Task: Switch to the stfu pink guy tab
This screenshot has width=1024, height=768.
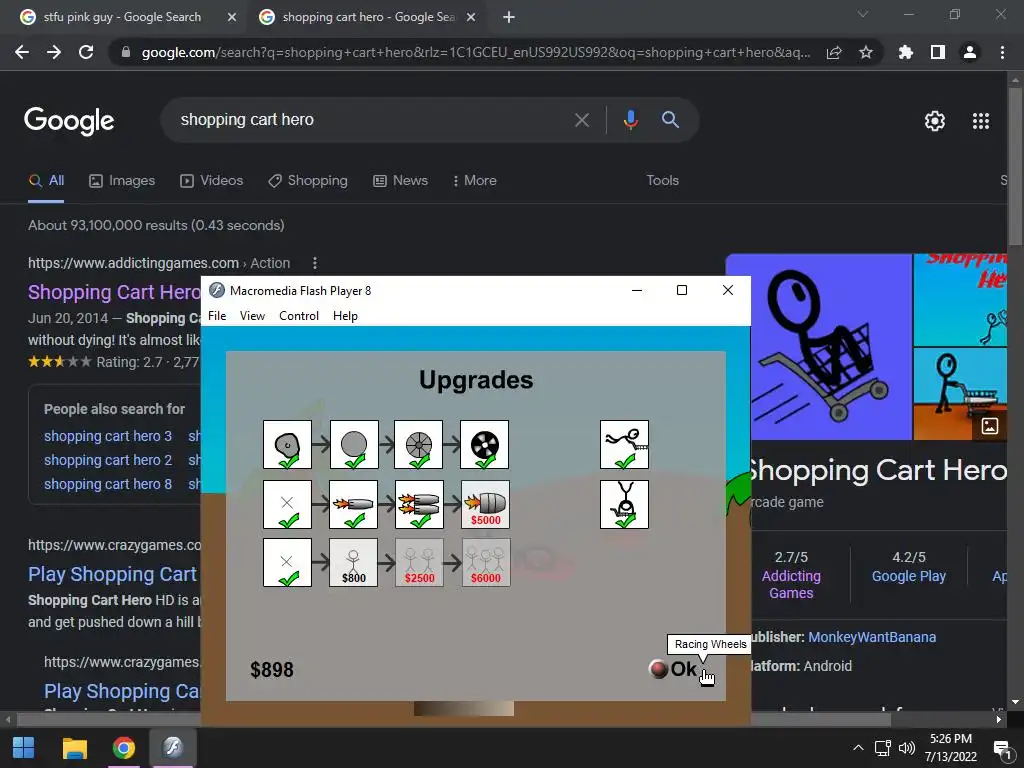Action: coord(123,17)
